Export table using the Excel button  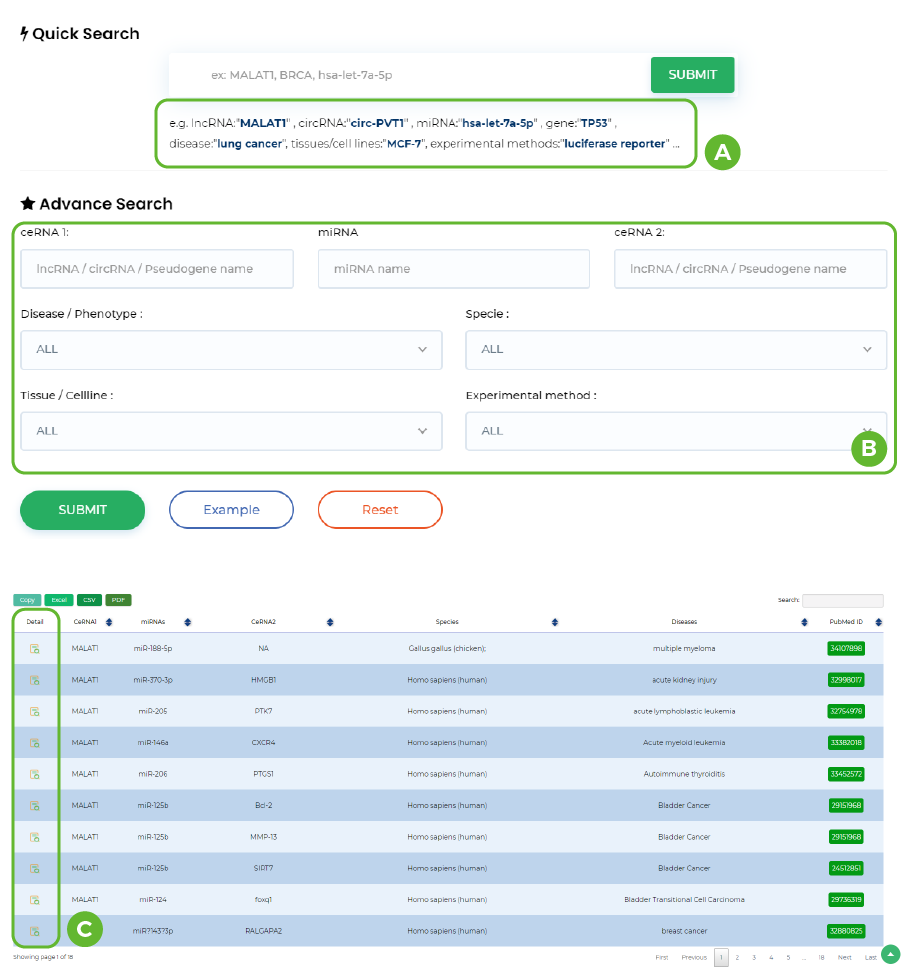click(x=59, y=600)
